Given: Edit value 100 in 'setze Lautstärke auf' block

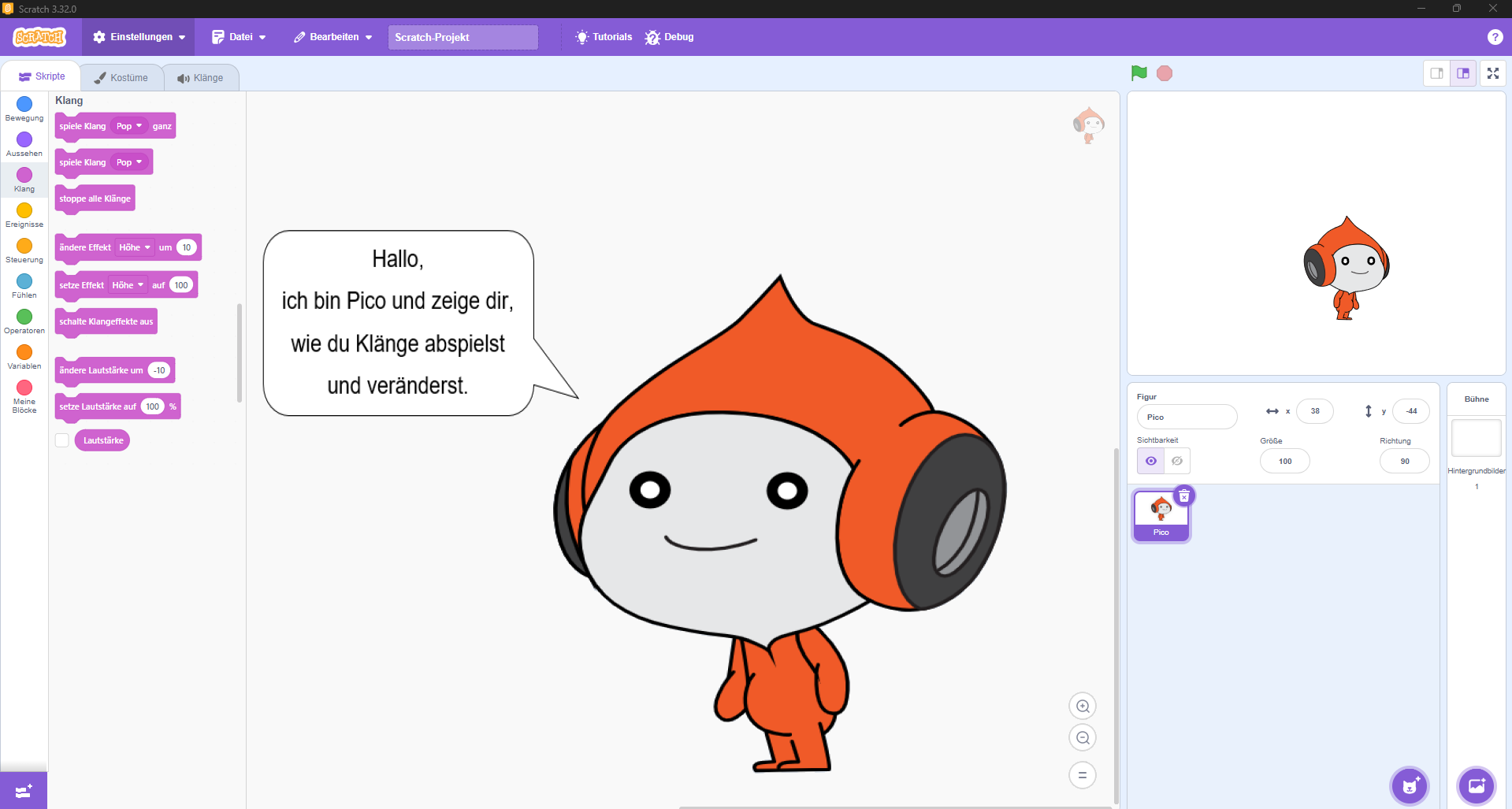Looking at the screenshot, I should point(153,406).
